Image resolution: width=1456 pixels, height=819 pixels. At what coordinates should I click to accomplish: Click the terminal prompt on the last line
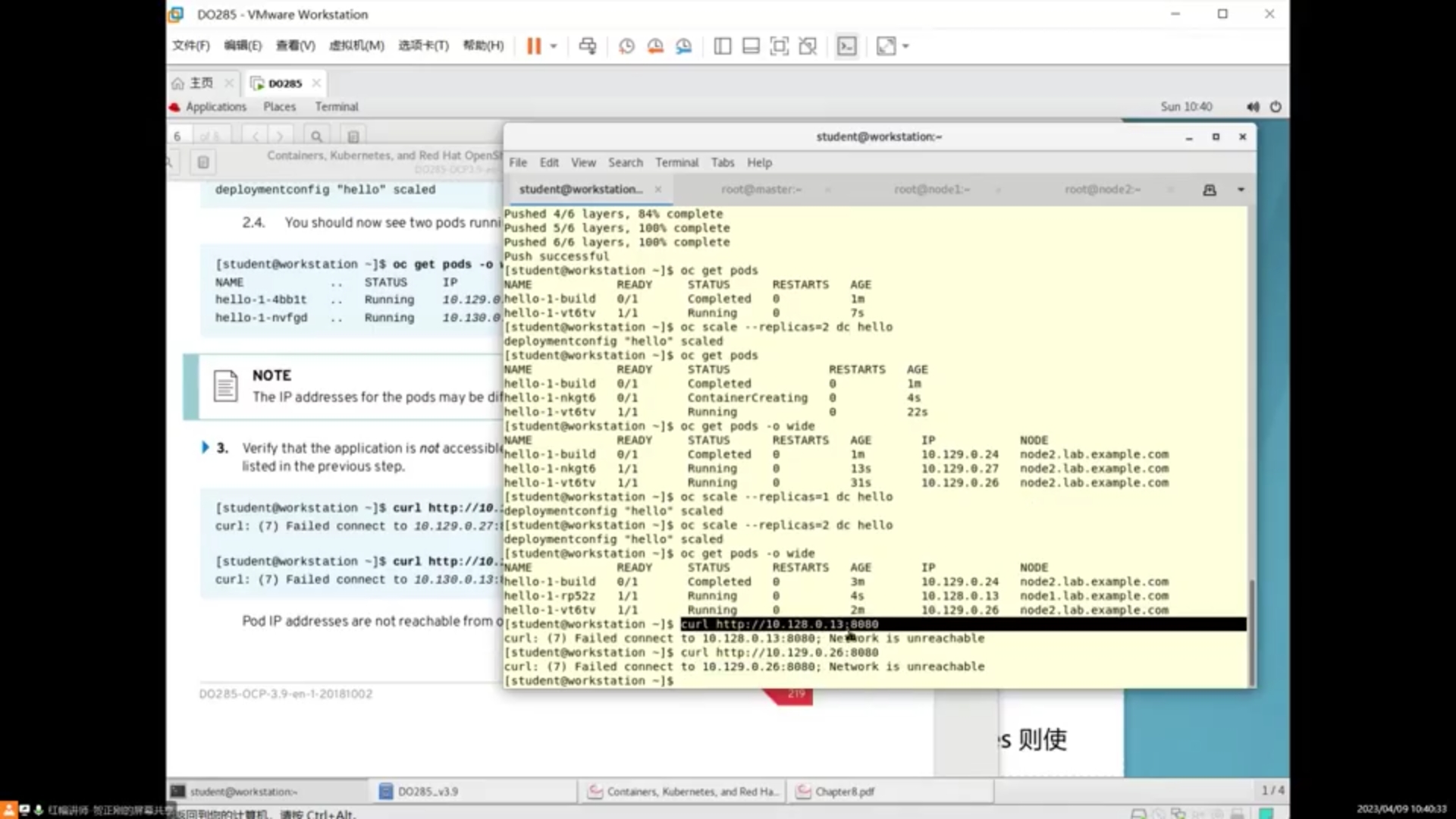(588, 681)
